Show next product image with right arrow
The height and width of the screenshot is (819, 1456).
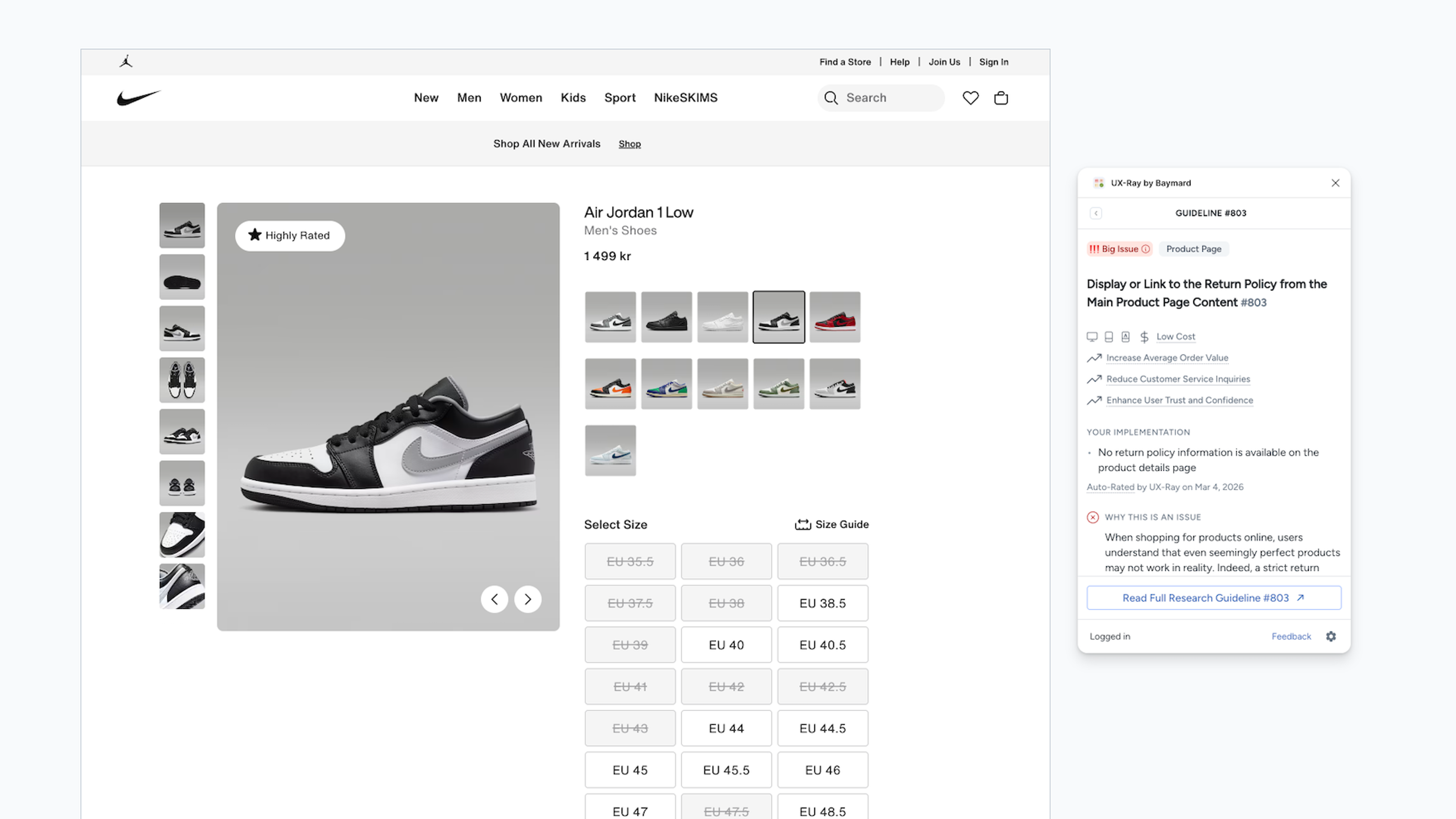[x=528, y=599]
